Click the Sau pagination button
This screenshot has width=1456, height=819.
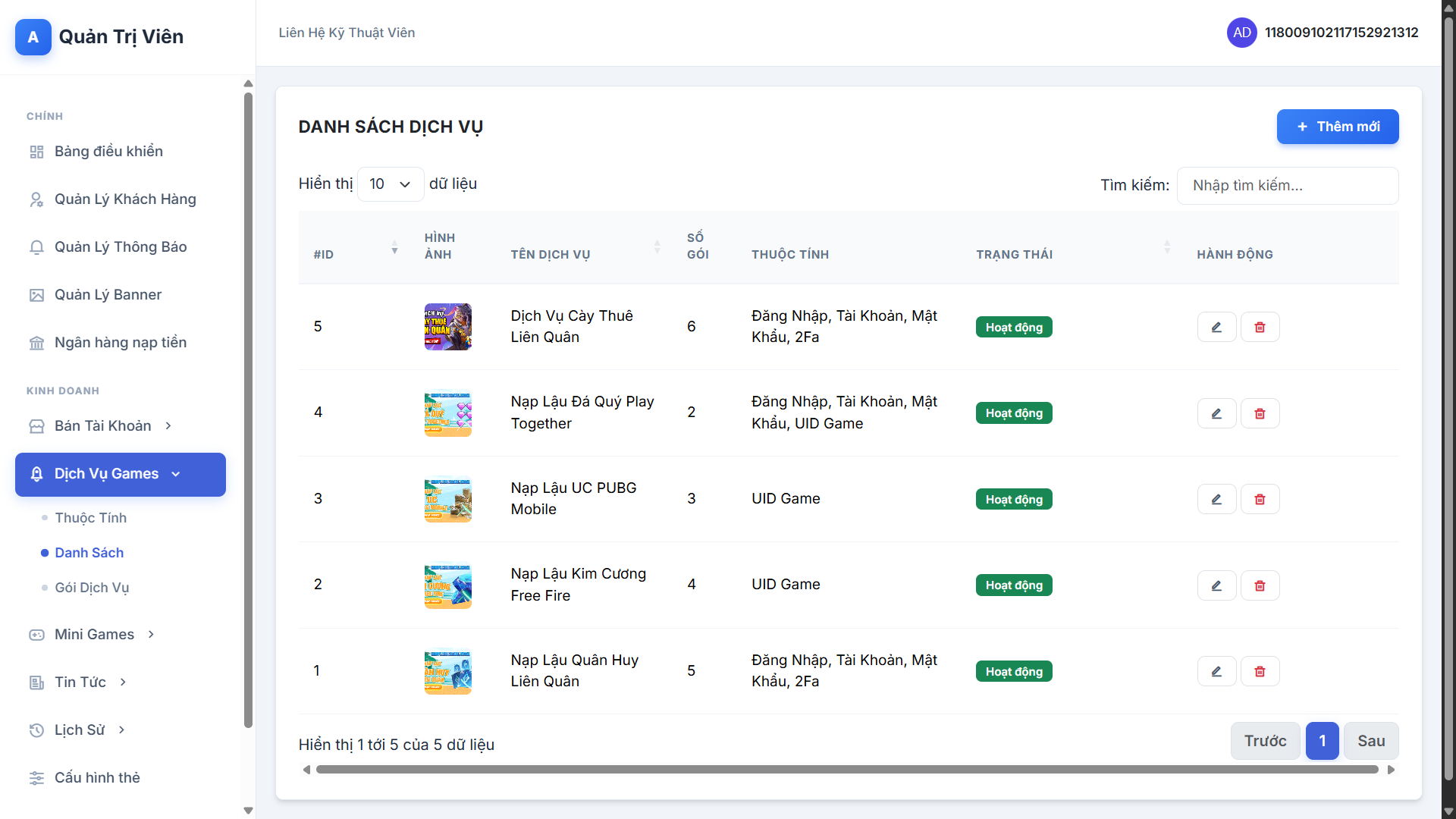[1370, 741]
